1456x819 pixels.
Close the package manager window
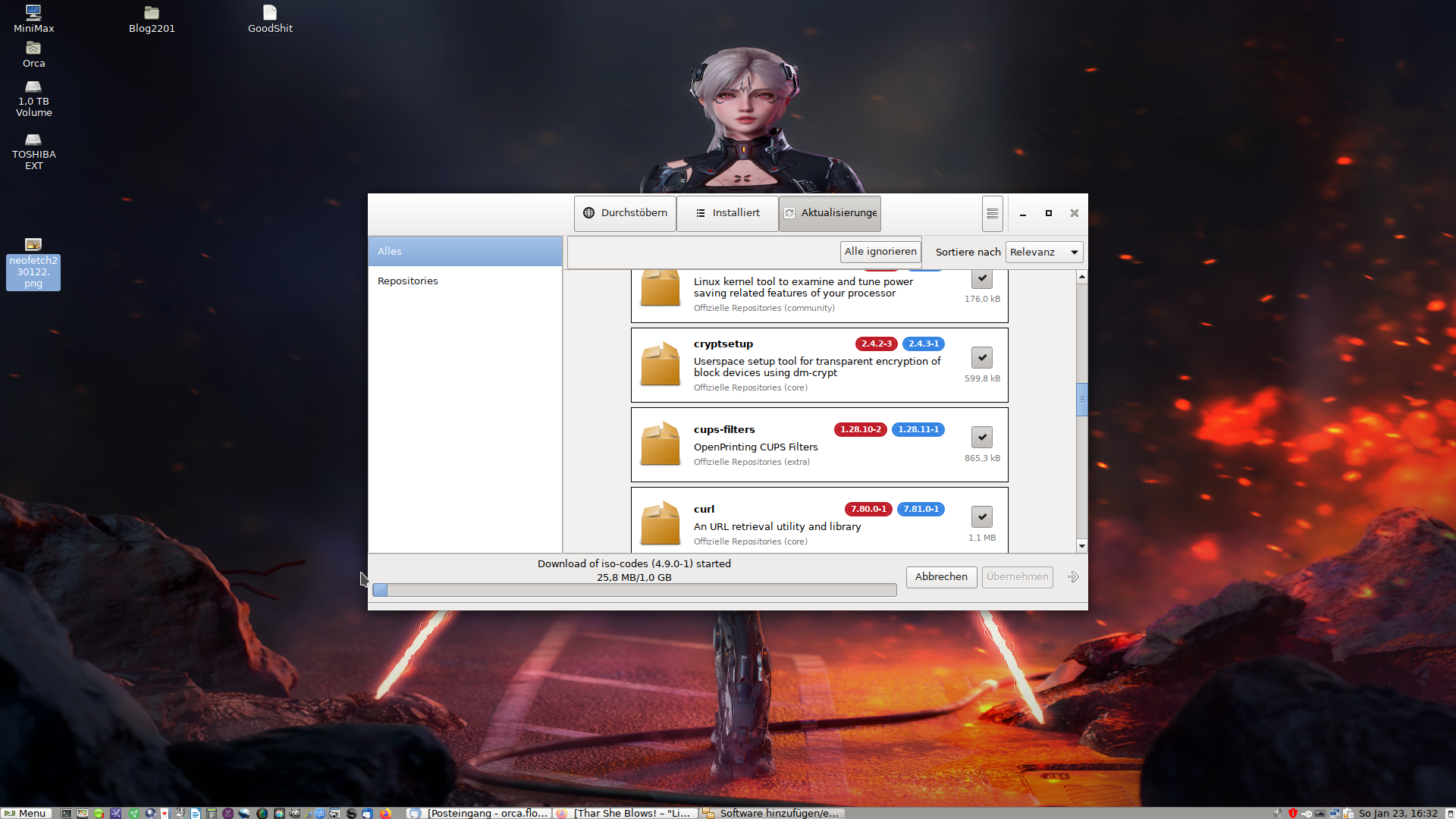coord(1074,214)
